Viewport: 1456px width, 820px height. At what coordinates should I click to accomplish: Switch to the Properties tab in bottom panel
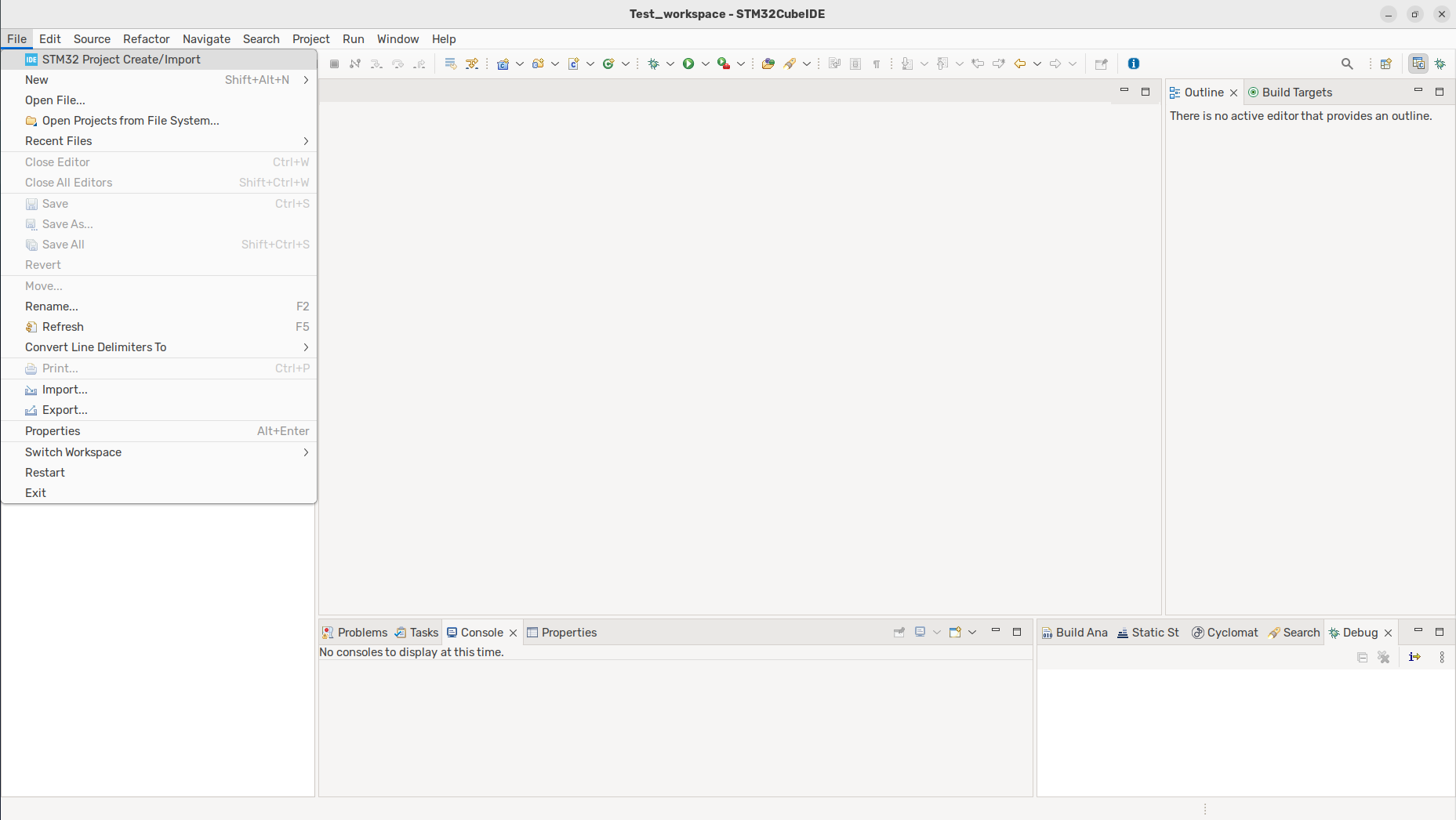click(x=562, y=633)
